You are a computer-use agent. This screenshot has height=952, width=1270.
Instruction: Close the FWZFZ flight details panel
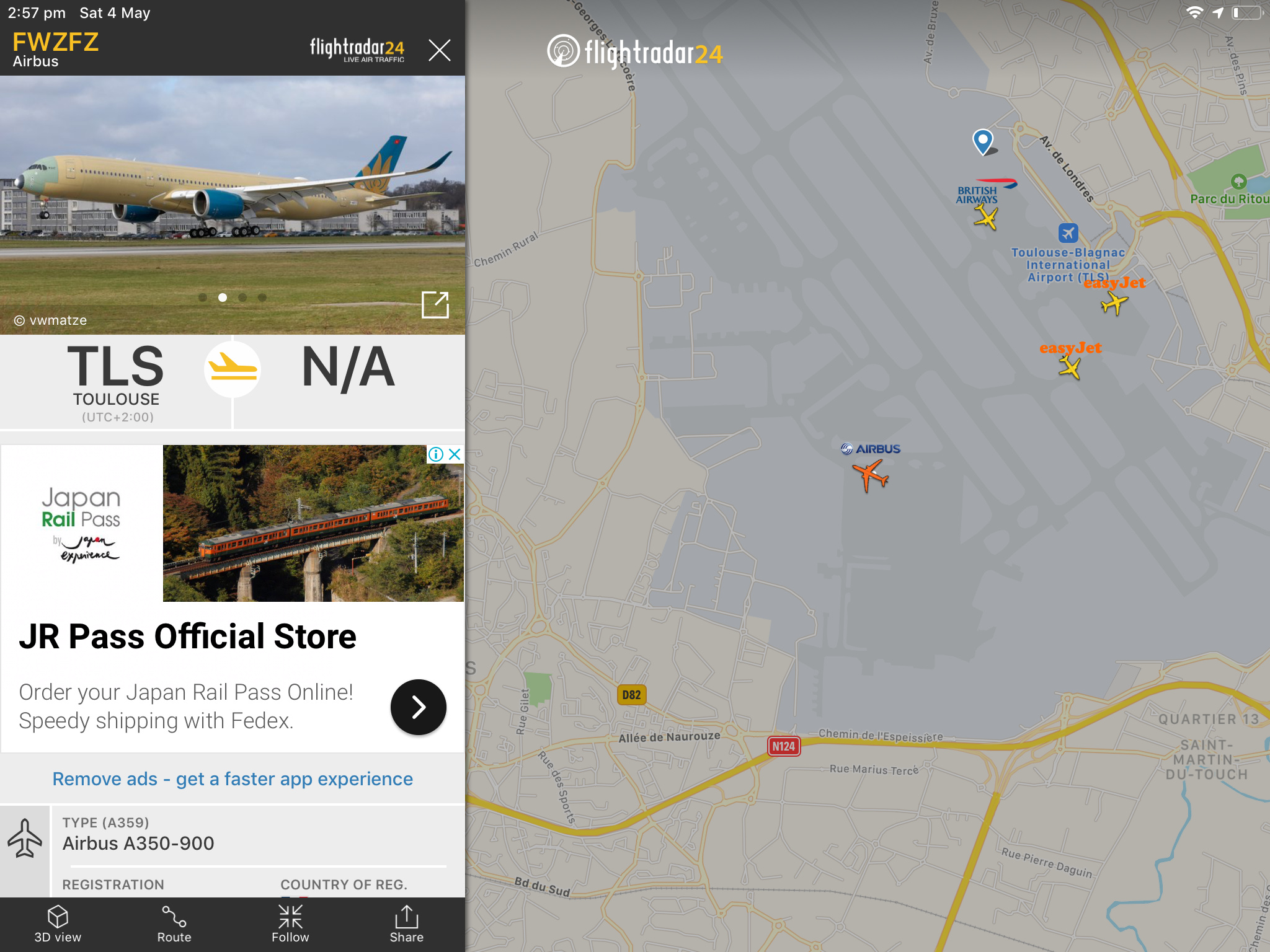point(439,50)
